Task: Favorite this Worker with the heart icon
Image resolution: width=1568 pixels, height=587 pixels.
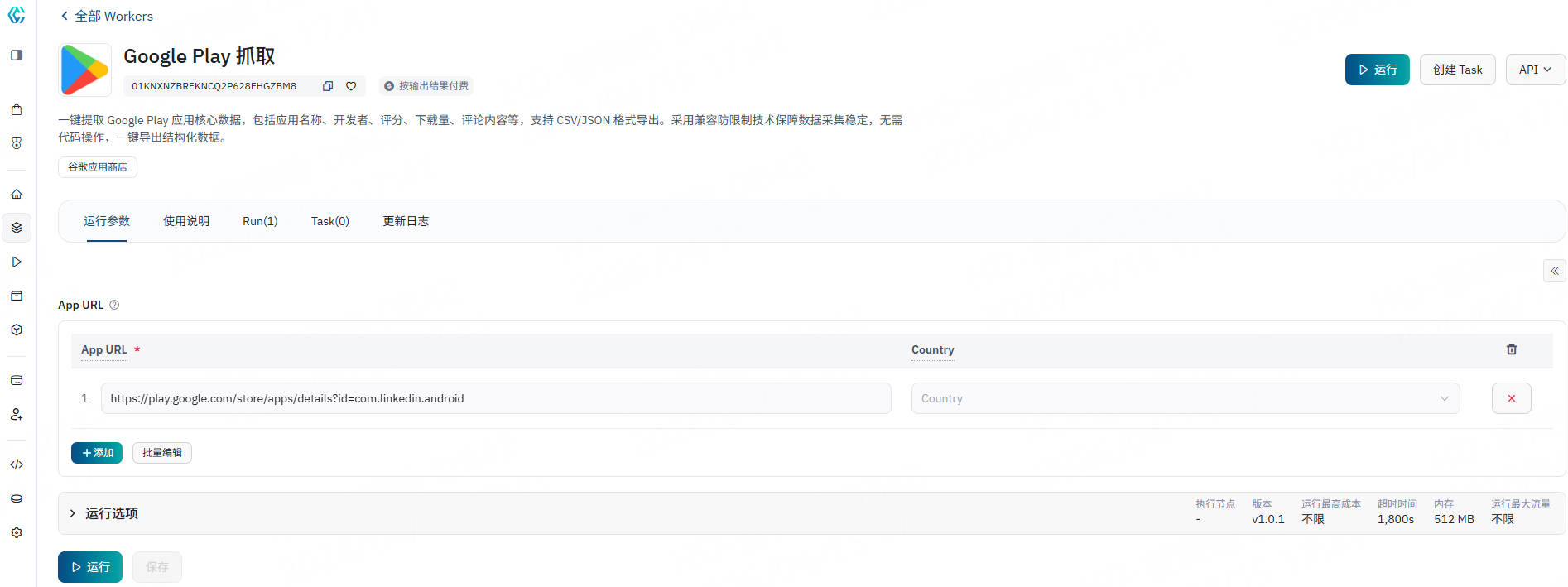Action: click(x=351, y=86)
